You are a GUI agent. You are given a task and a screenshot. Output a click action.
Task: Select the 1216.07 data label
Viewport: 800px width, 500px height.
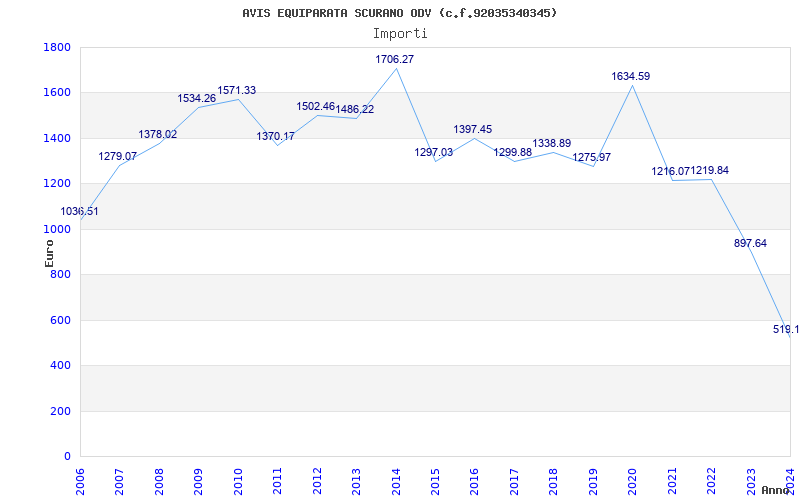(670, 171)
